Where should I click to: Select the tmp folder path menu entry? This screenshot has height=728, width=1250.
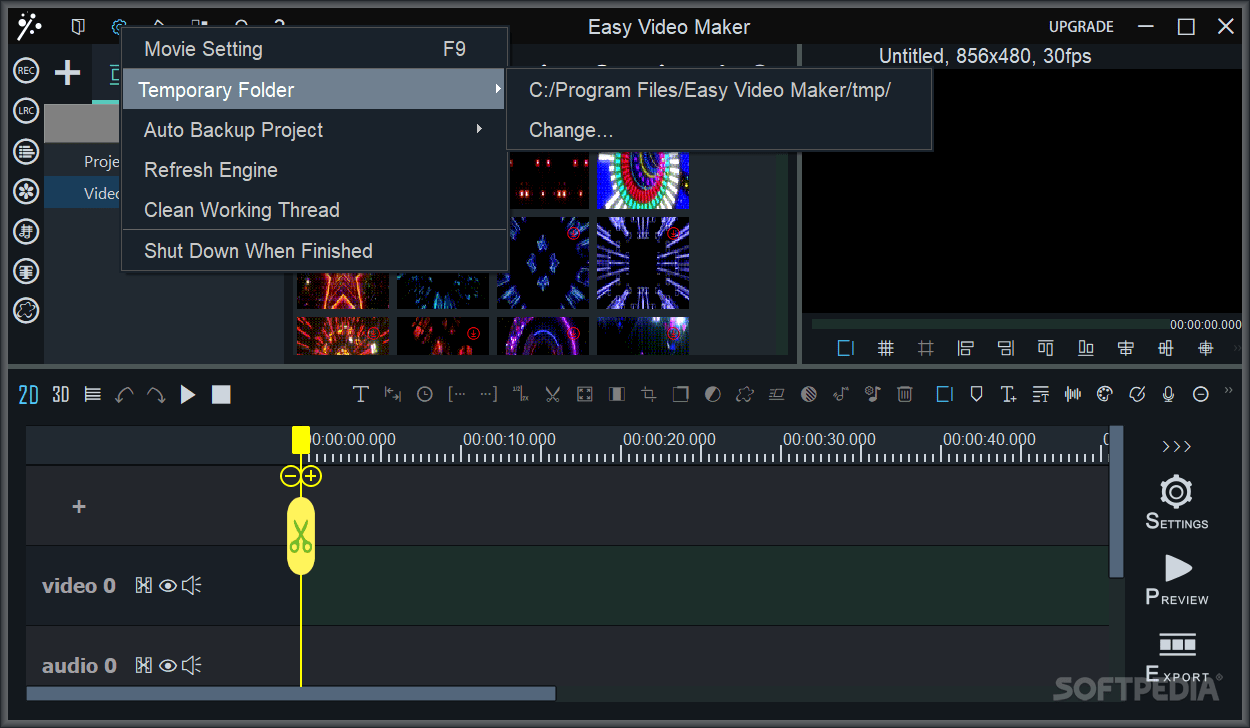[x=720, y=90]
